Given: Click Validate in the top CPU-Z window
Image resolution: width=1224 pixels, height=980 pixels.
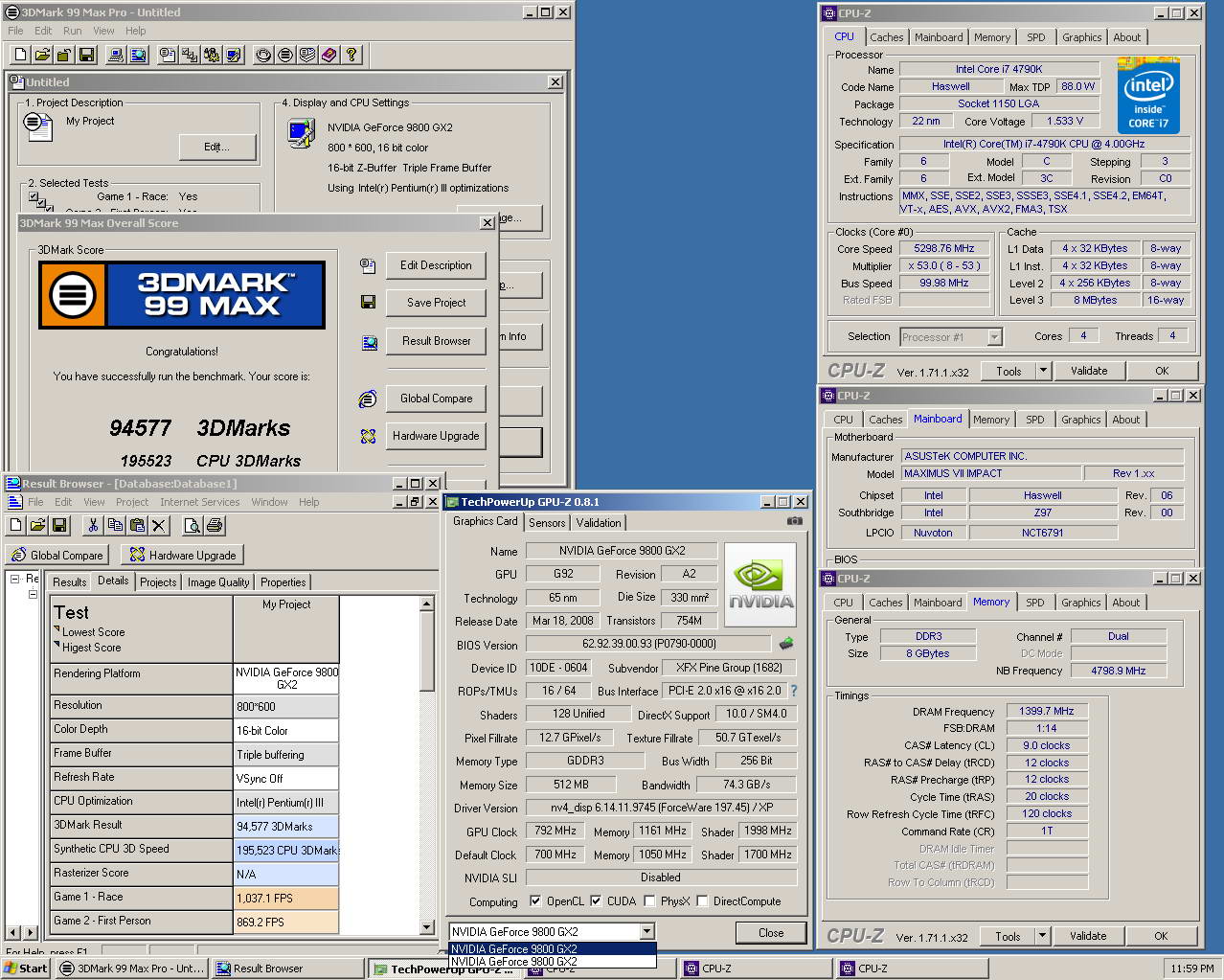Looking at the screenshot, I should point(1089,371).
